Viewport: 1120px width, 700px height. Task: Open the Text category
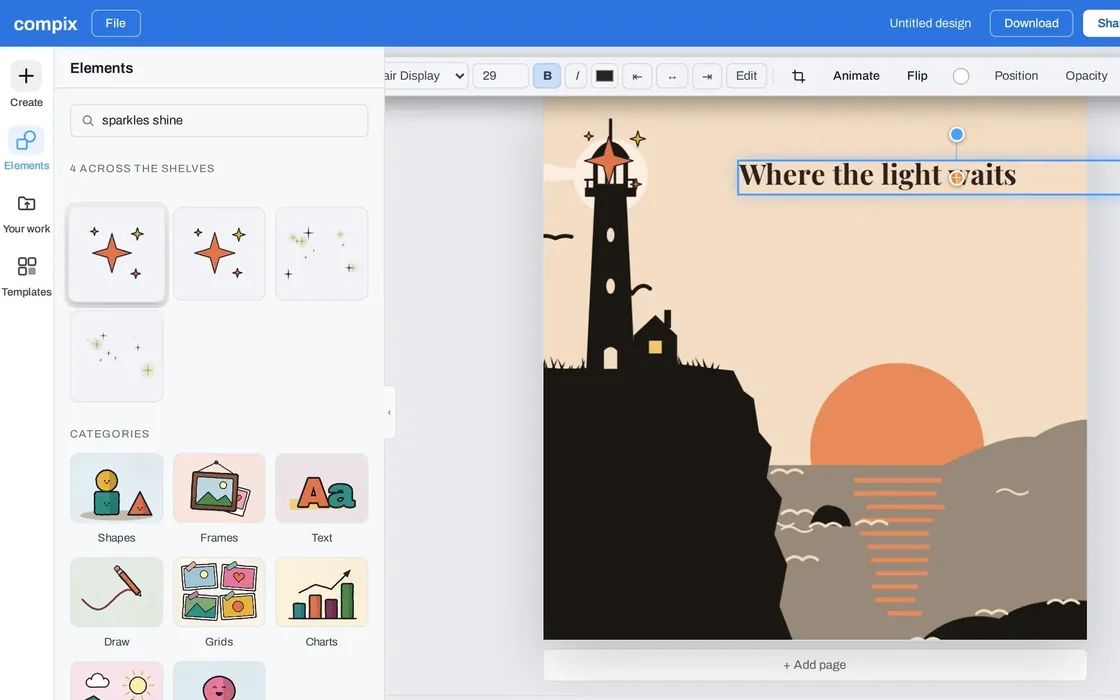pyautogui.click(x=321, y=488)
